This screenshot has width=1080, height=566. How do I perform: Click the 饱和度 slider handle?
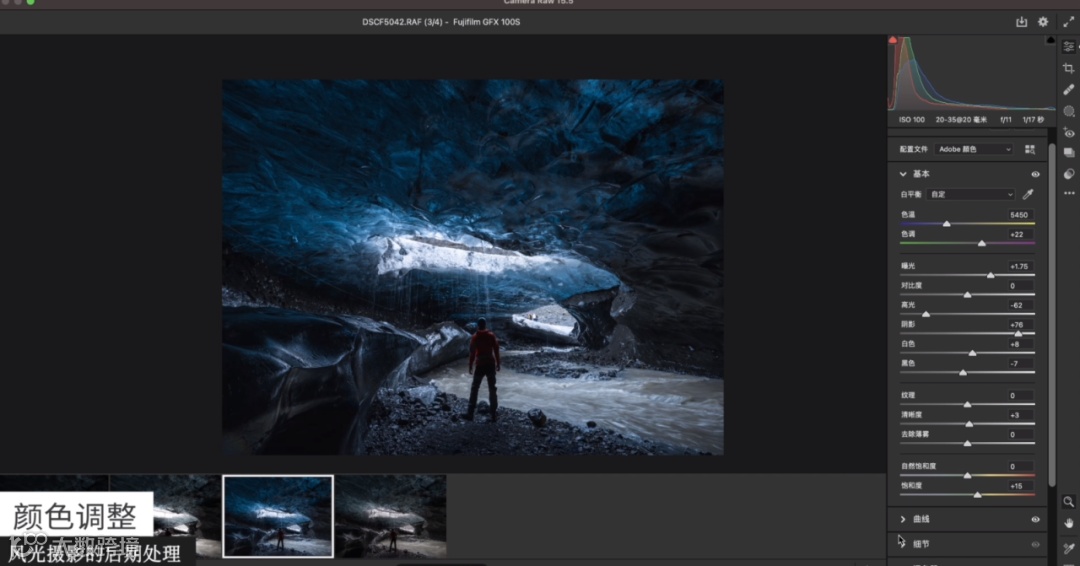(x=977, y=494)
